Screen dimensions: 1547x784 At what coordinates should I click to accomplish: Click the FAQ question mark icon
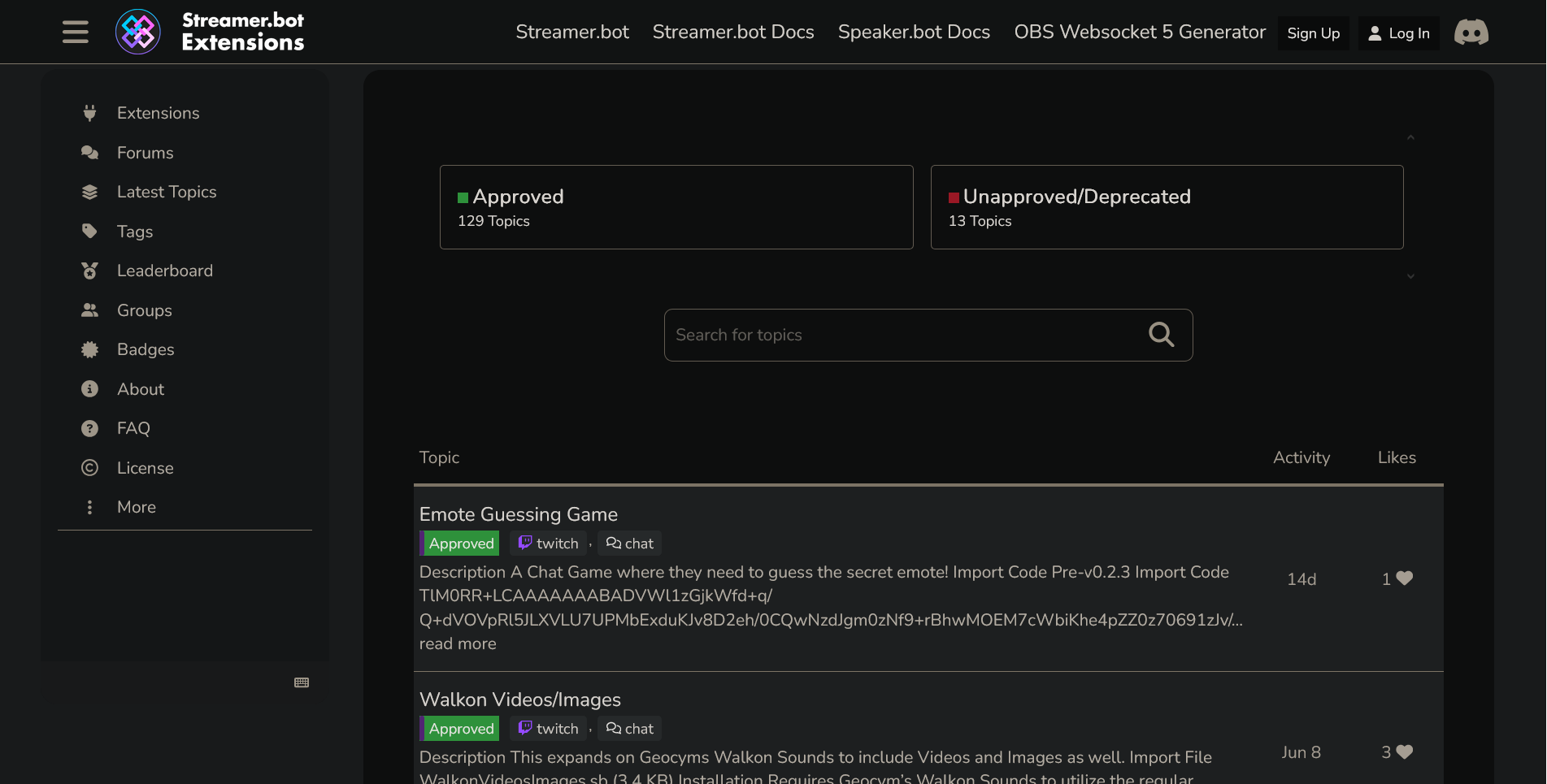[x=89, y=427]
